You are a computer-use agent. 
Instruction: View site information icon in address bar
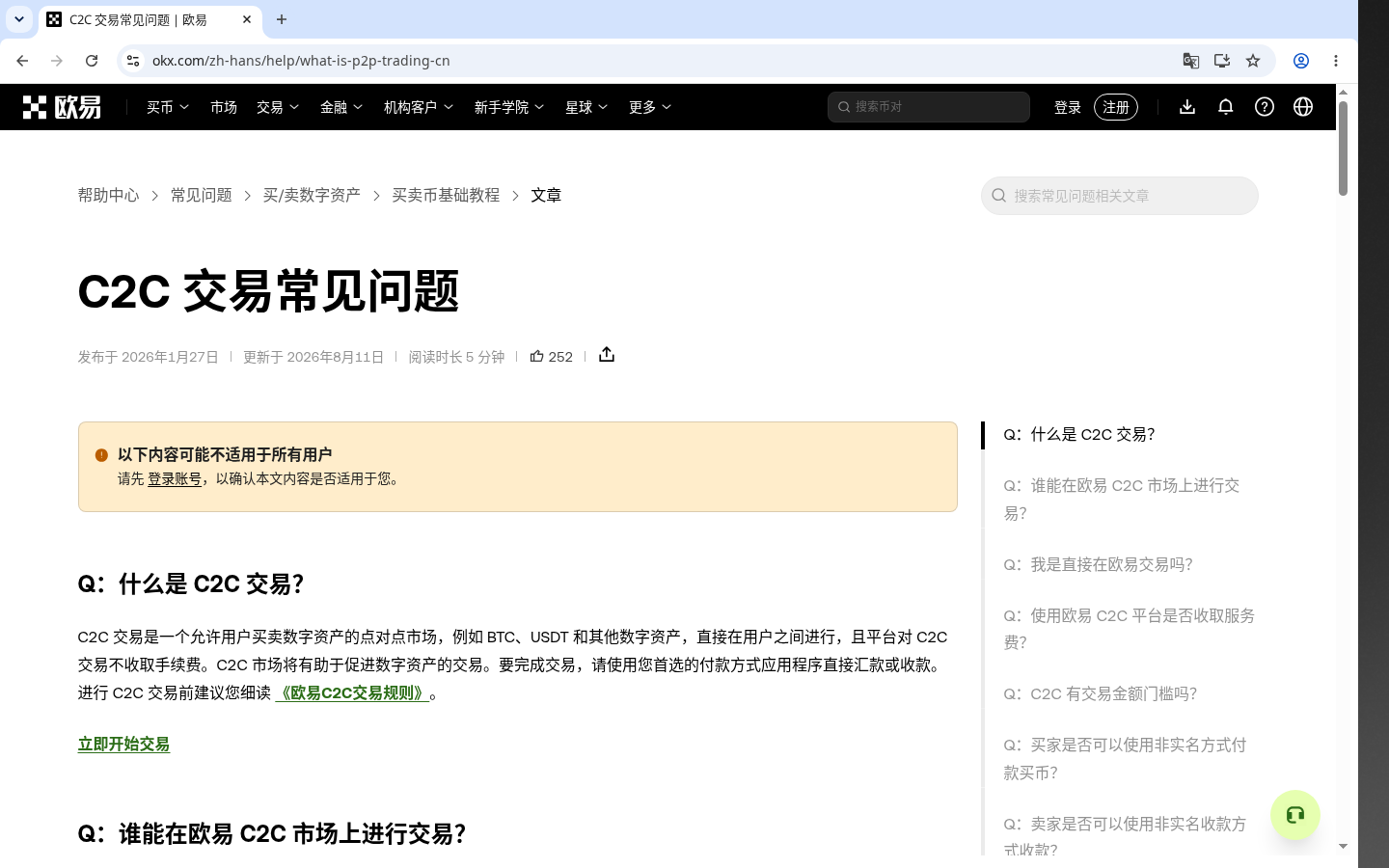[x=133, y=61]
